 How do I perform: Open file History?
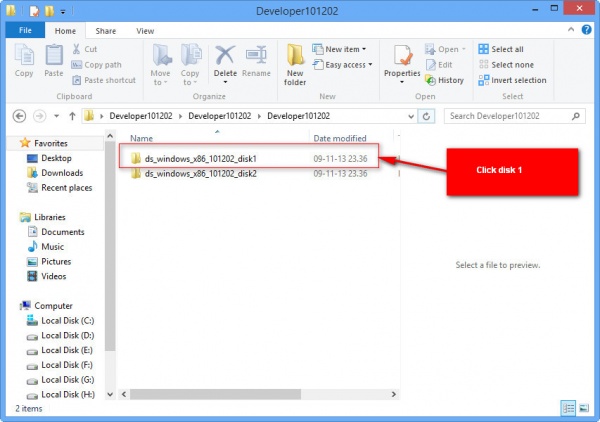[445, 80]
